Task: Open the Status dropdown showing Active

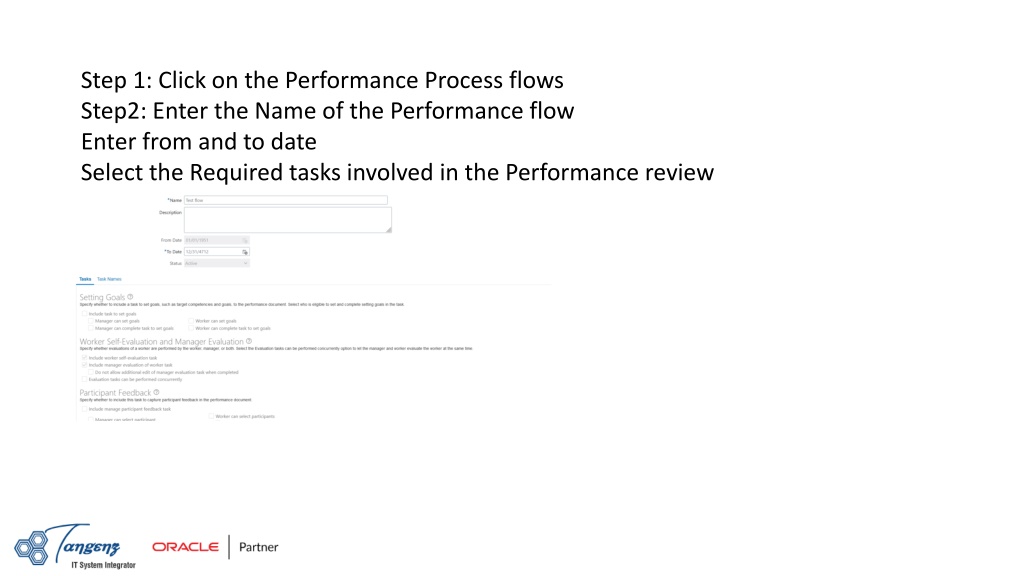Action: (x=217, y=263)
